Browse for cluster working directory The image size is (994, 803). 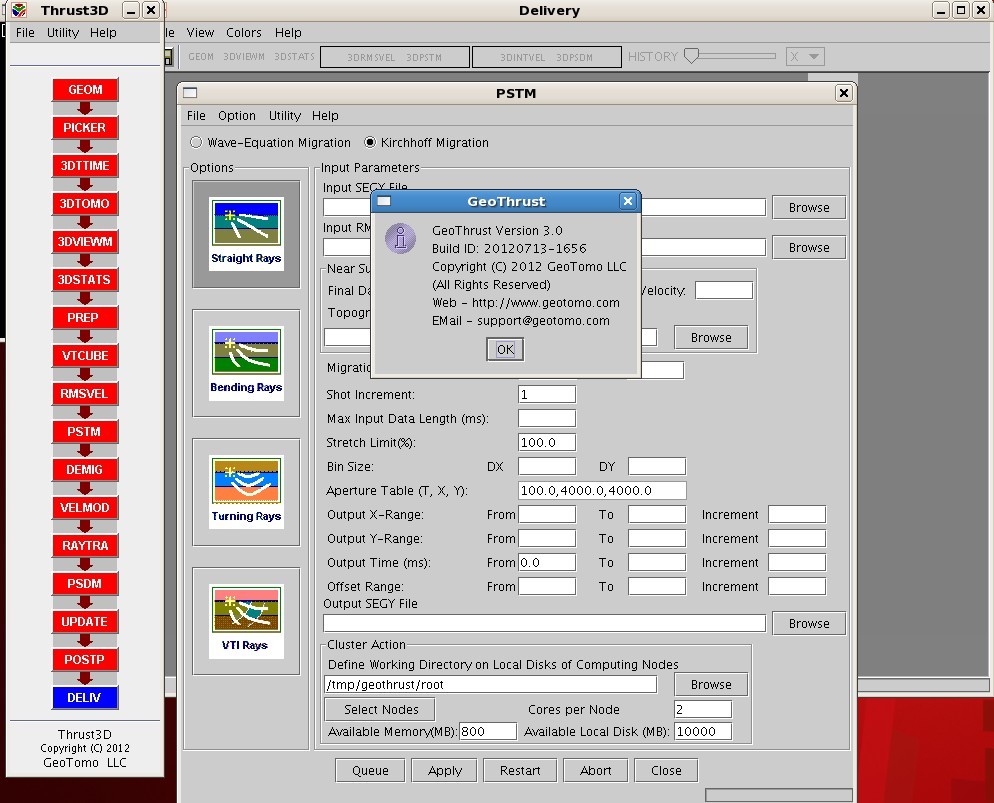coord(711,684)
